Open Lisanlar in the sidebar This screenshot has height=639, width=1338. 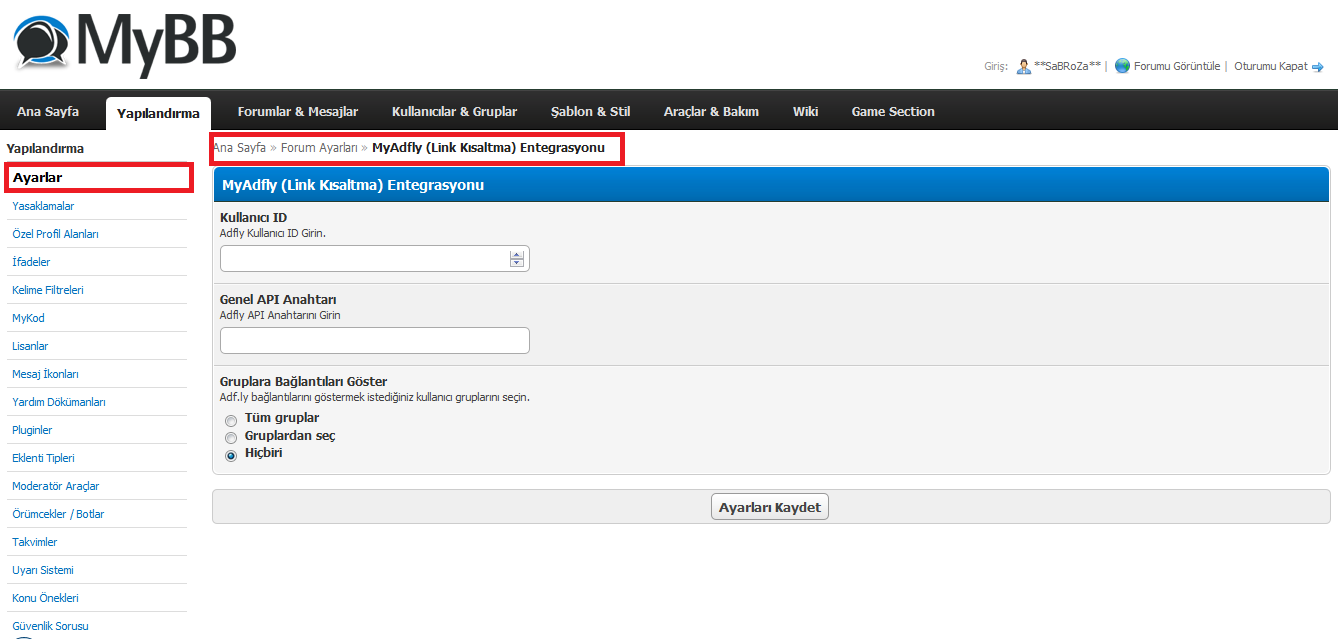pos(30,346)
